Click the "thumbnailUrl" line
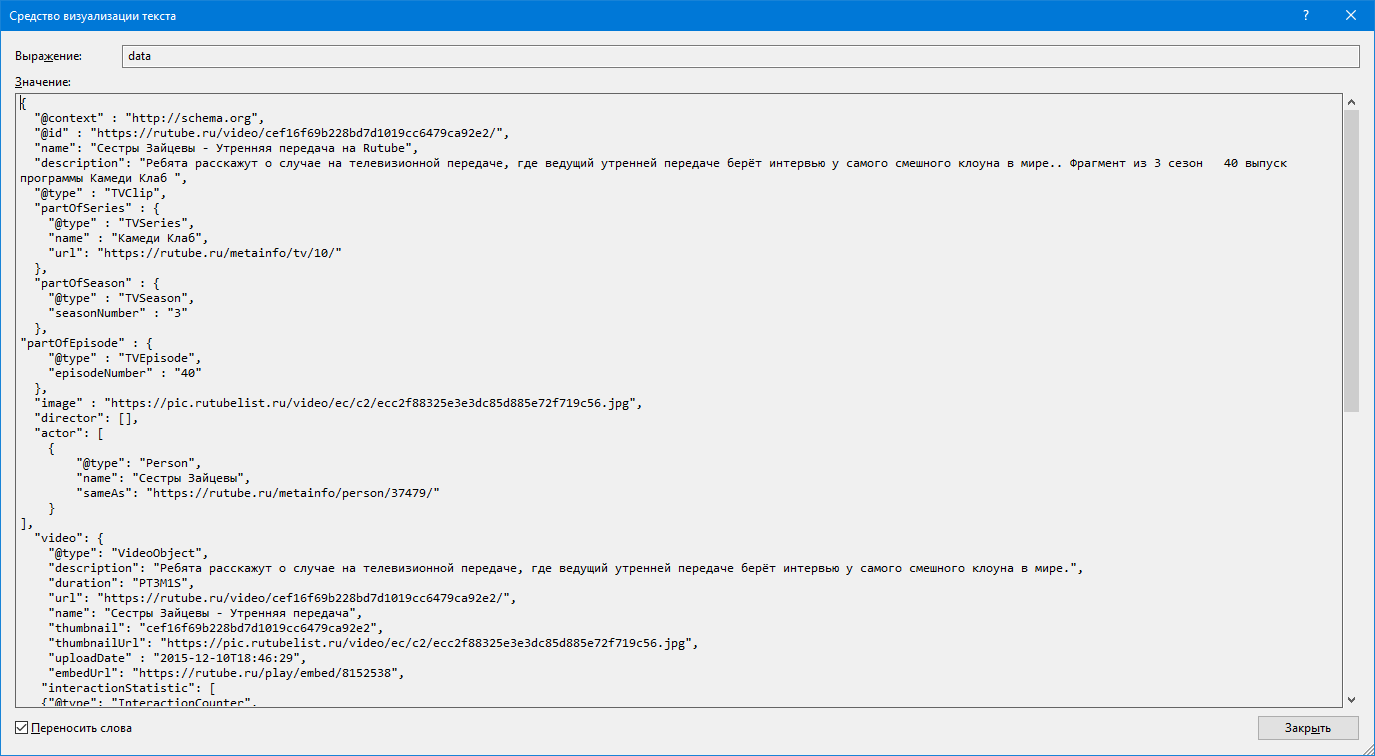Screen dimensions: 1375x756 pos(372,642)
